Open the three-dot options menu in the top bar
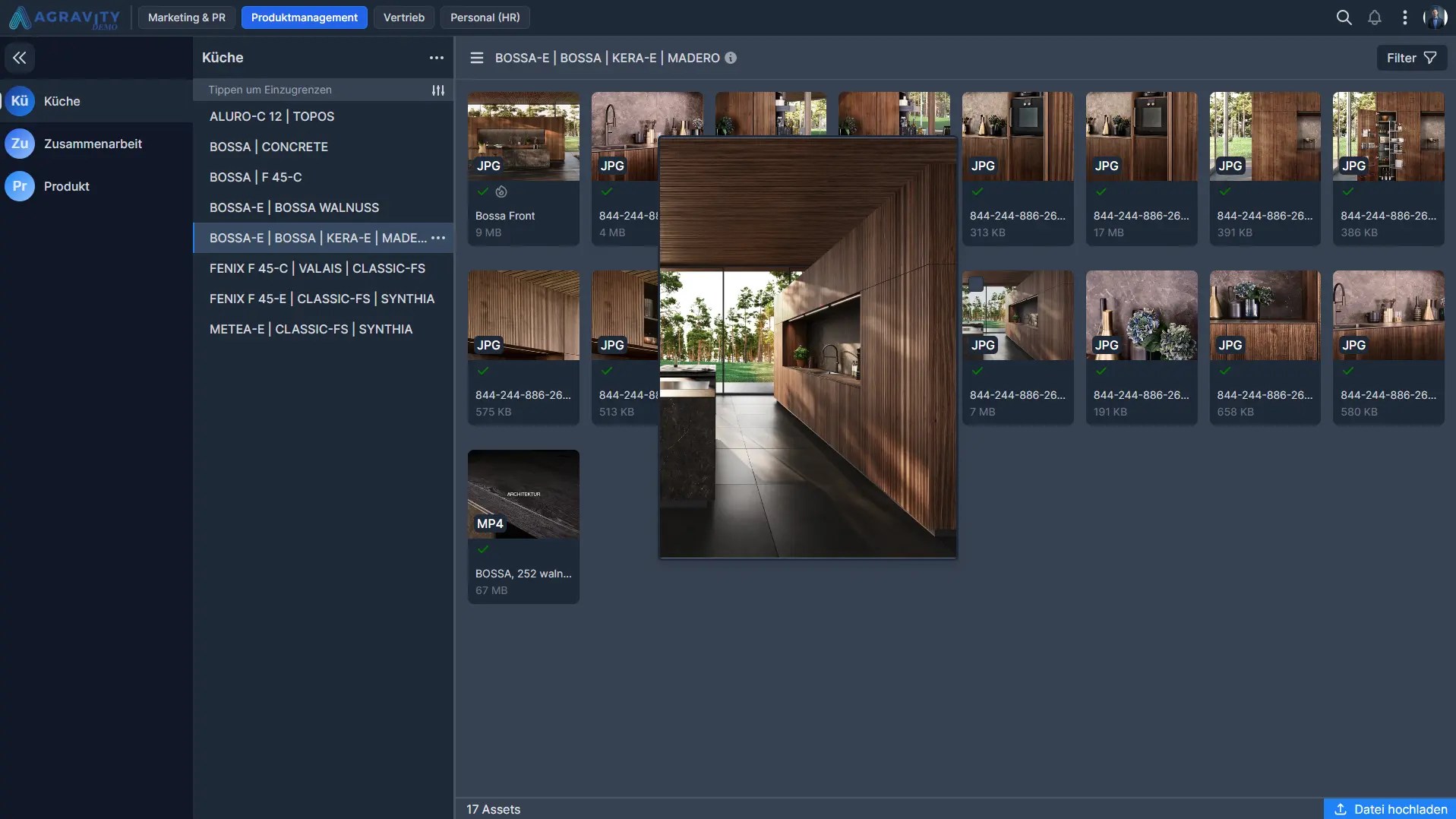 (x=1404, y=17)
